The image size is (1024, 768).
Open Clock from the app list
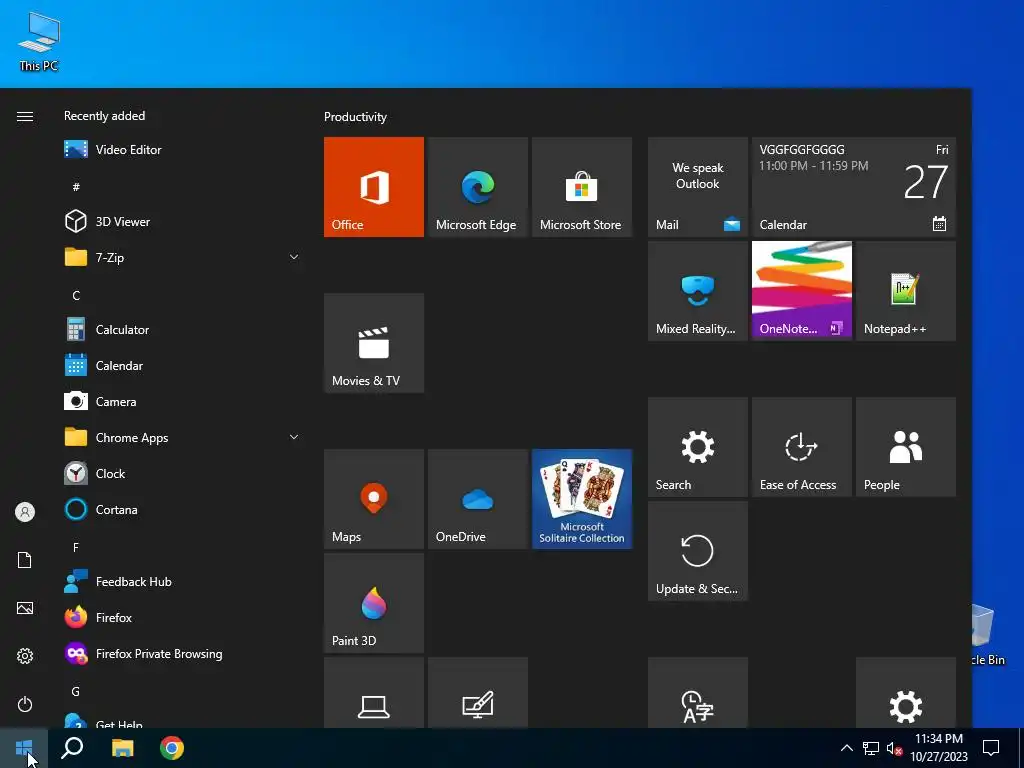(x=182, y=473)
